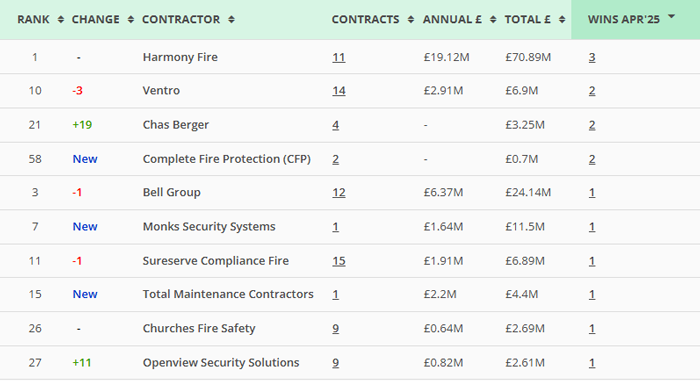Screen dimensions: 700x381
Task: Select the CONTRACTOR header label
Action: [181, 20]
